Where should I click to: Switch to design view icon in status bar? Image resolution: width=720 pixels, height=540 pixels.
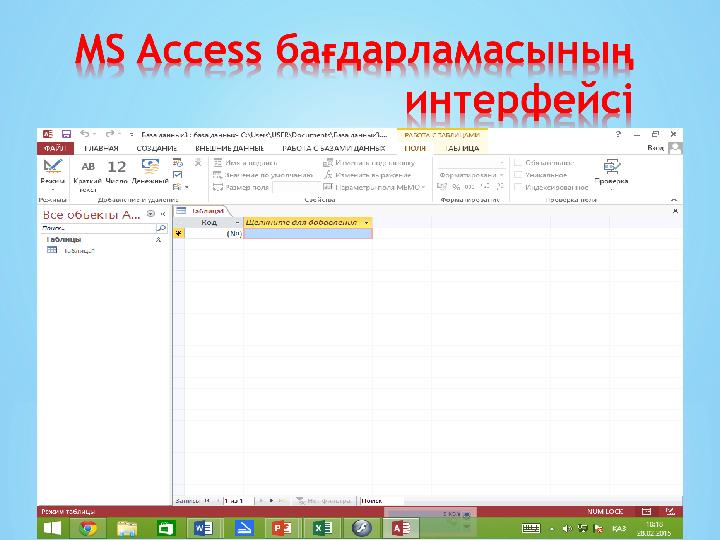coord(670,512)
